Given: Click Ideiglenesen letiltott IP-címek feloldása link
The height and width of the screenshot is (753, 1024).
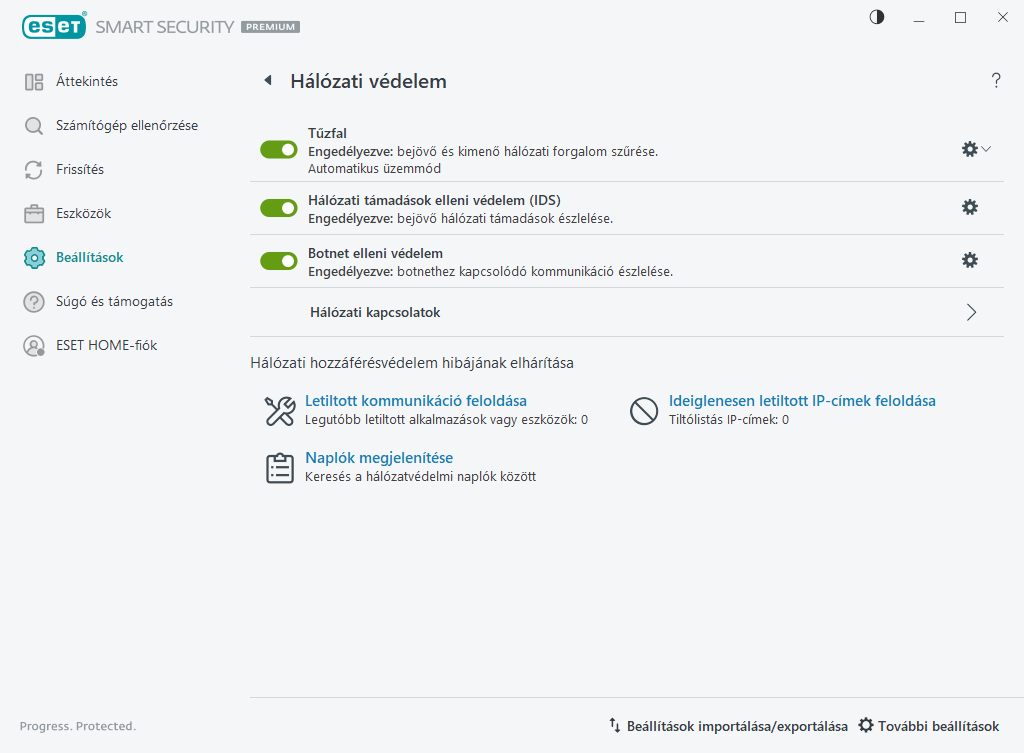Looking at the screenshot, I should 802,401.
